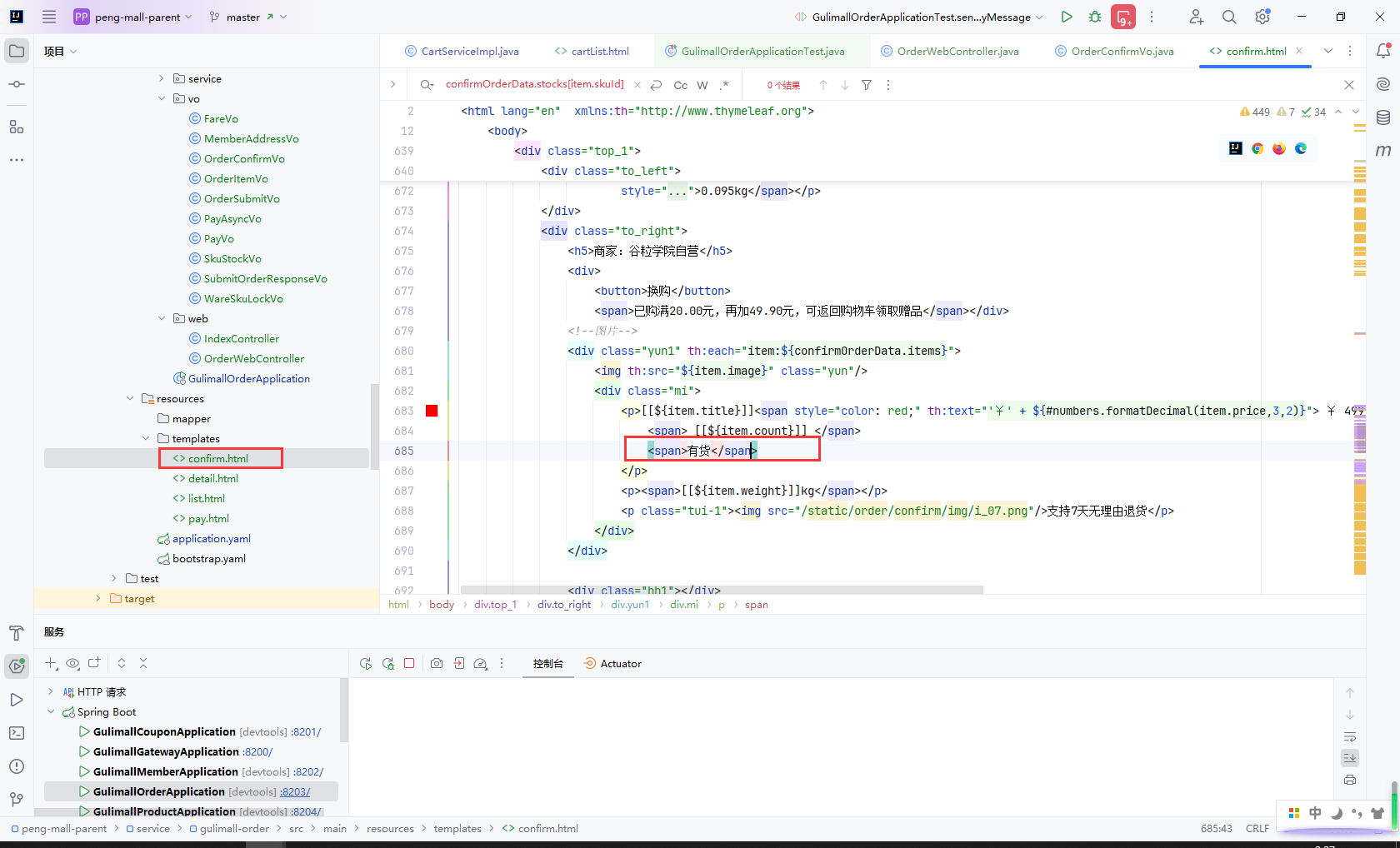This screenshot has width=1400, height=848.
Task: Collapse the templates folder
Action: click(146, 438)
